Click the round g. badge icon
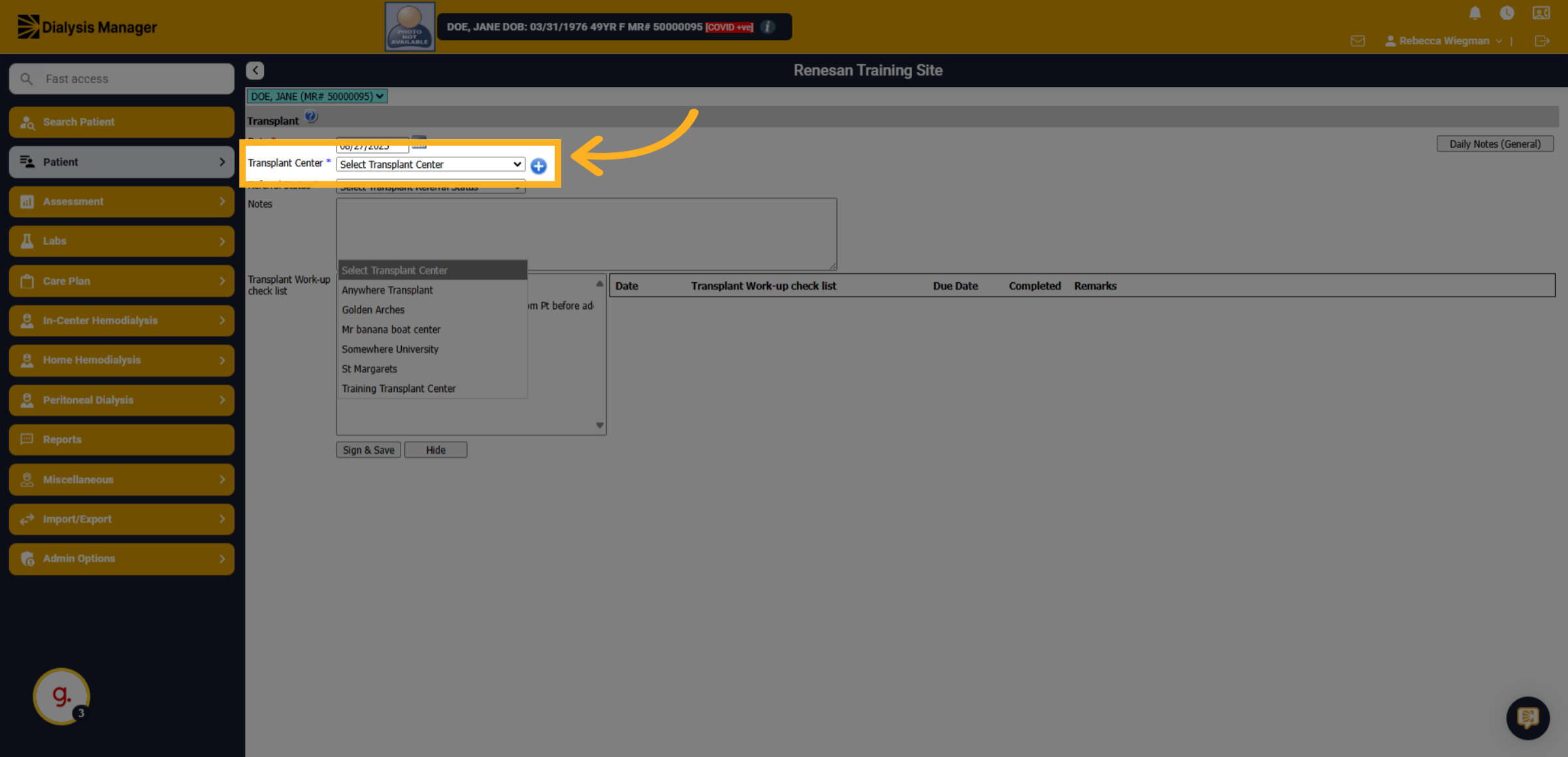 point(61,696)
